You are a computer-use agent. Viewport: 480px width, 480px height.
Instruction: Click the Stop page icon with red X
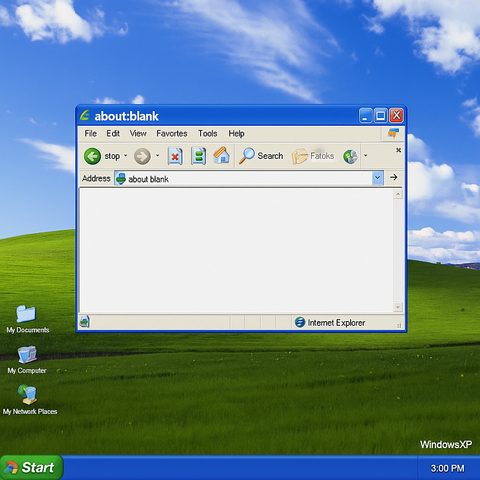tap(175, 156)
